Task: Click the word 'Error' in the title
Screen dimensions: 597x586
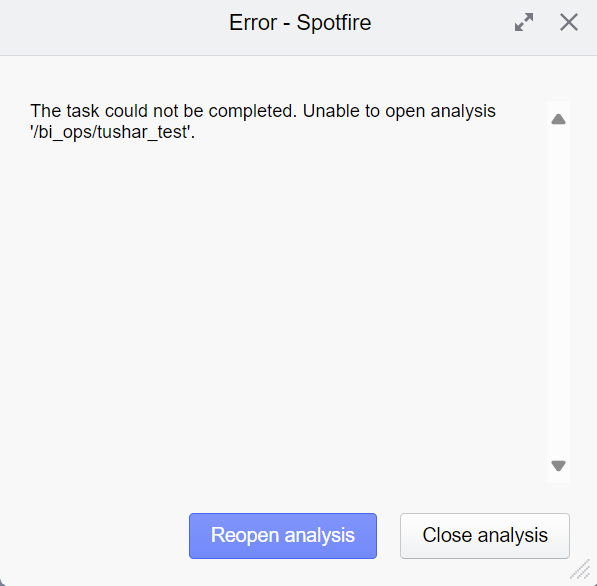Action: click(253, 23)
